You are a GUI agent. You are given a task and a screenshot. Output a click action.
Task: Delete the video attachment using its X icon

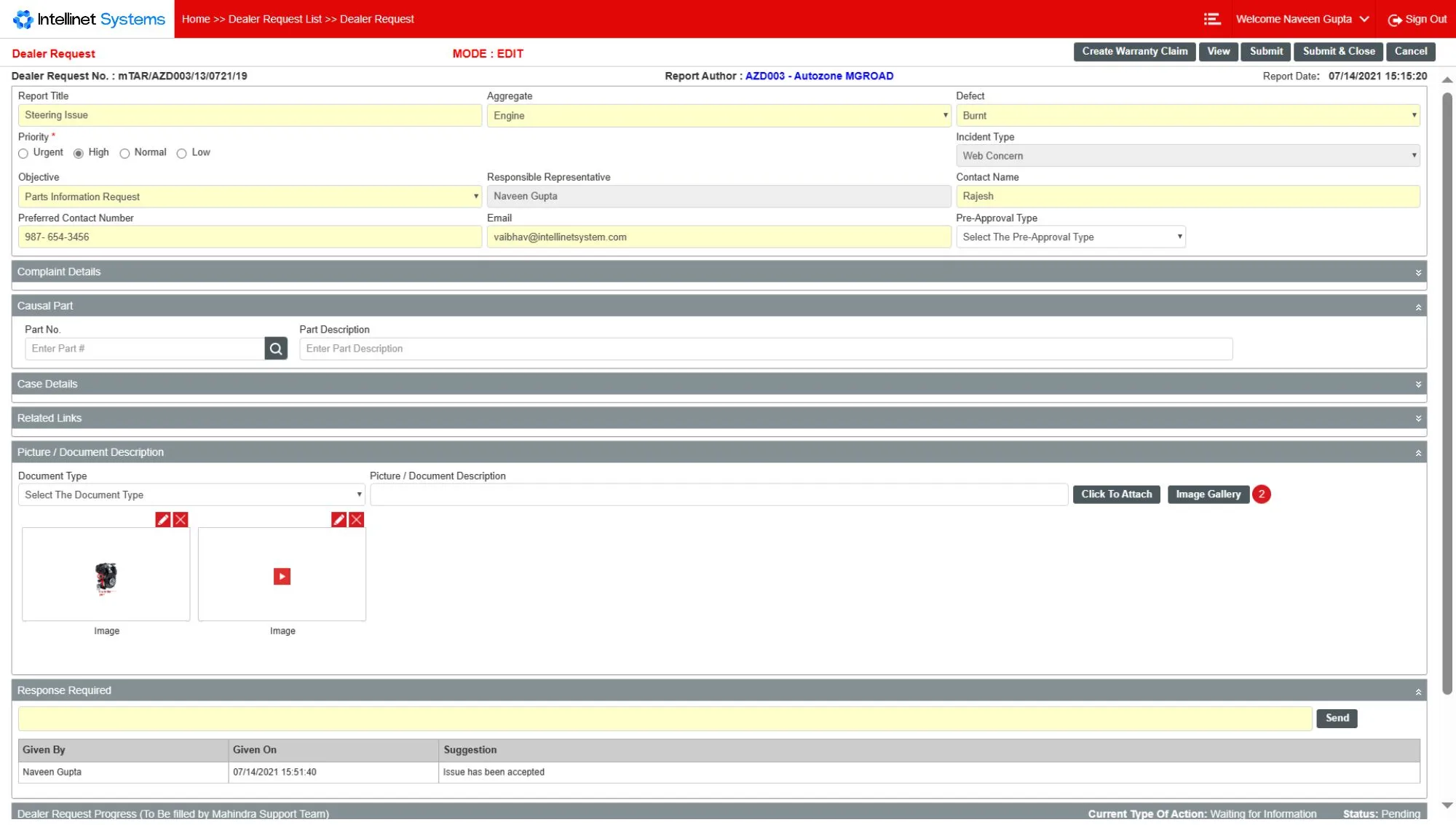(357, 519)
